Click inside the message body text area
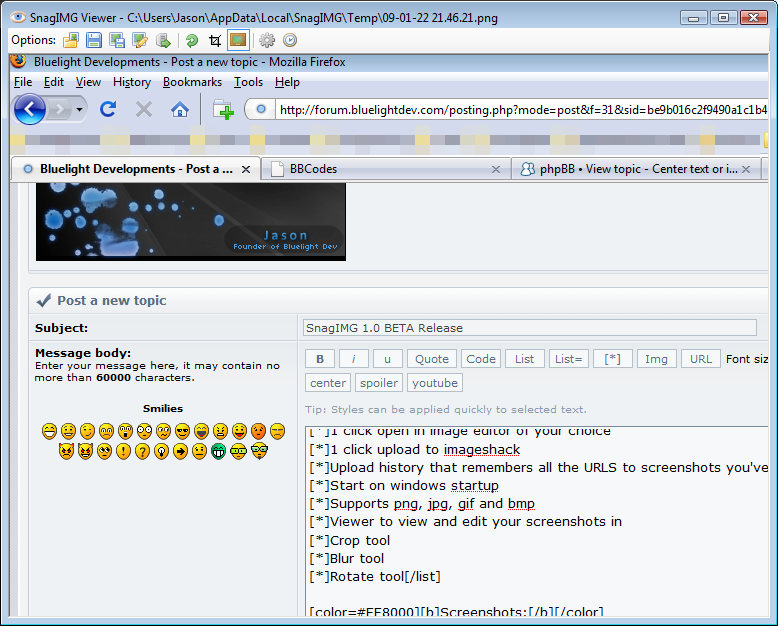 click(537, 521)
